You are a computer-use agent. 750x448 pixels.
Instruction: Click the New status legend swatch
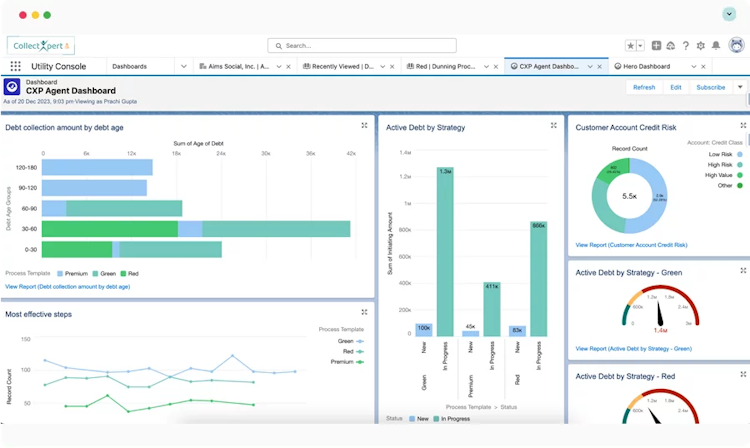point(412,419)
